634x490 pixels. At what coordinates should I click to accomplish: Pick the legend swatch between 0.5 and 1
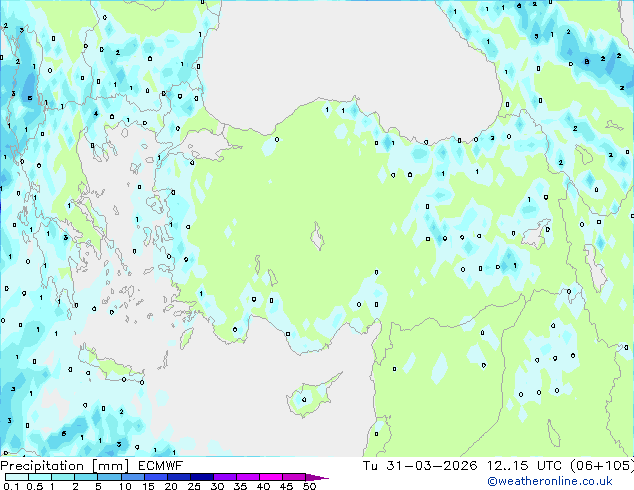click(x=40, y=477)
